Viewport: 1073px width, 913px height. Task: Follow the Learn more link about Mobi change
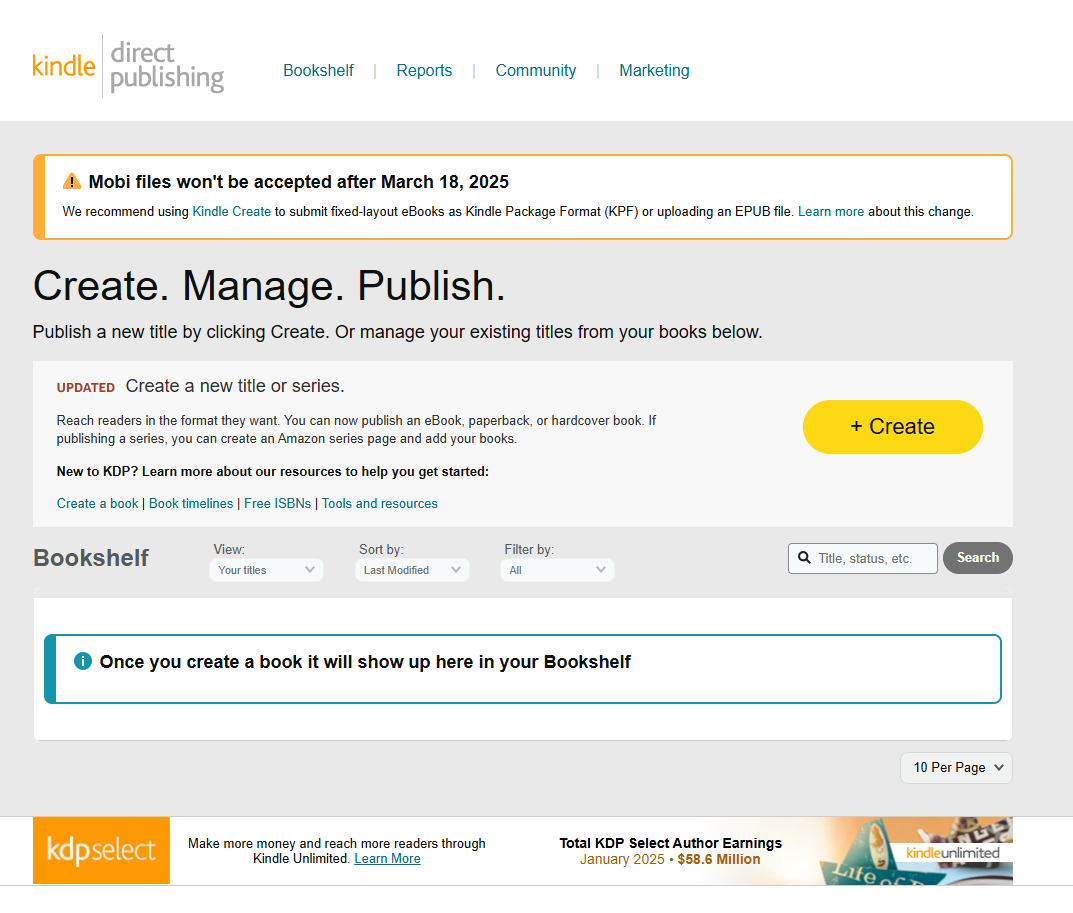[831, 211]
